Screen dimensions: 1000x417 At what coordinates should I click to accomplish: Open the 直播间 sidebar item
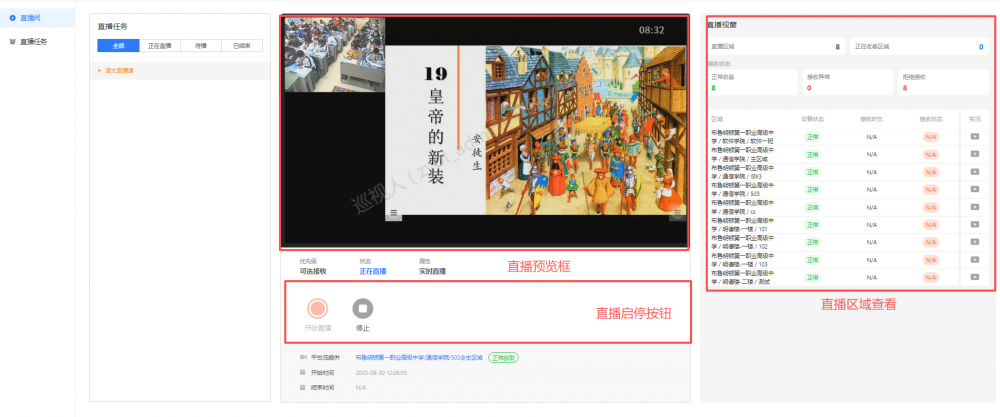[x=34, y=18]
